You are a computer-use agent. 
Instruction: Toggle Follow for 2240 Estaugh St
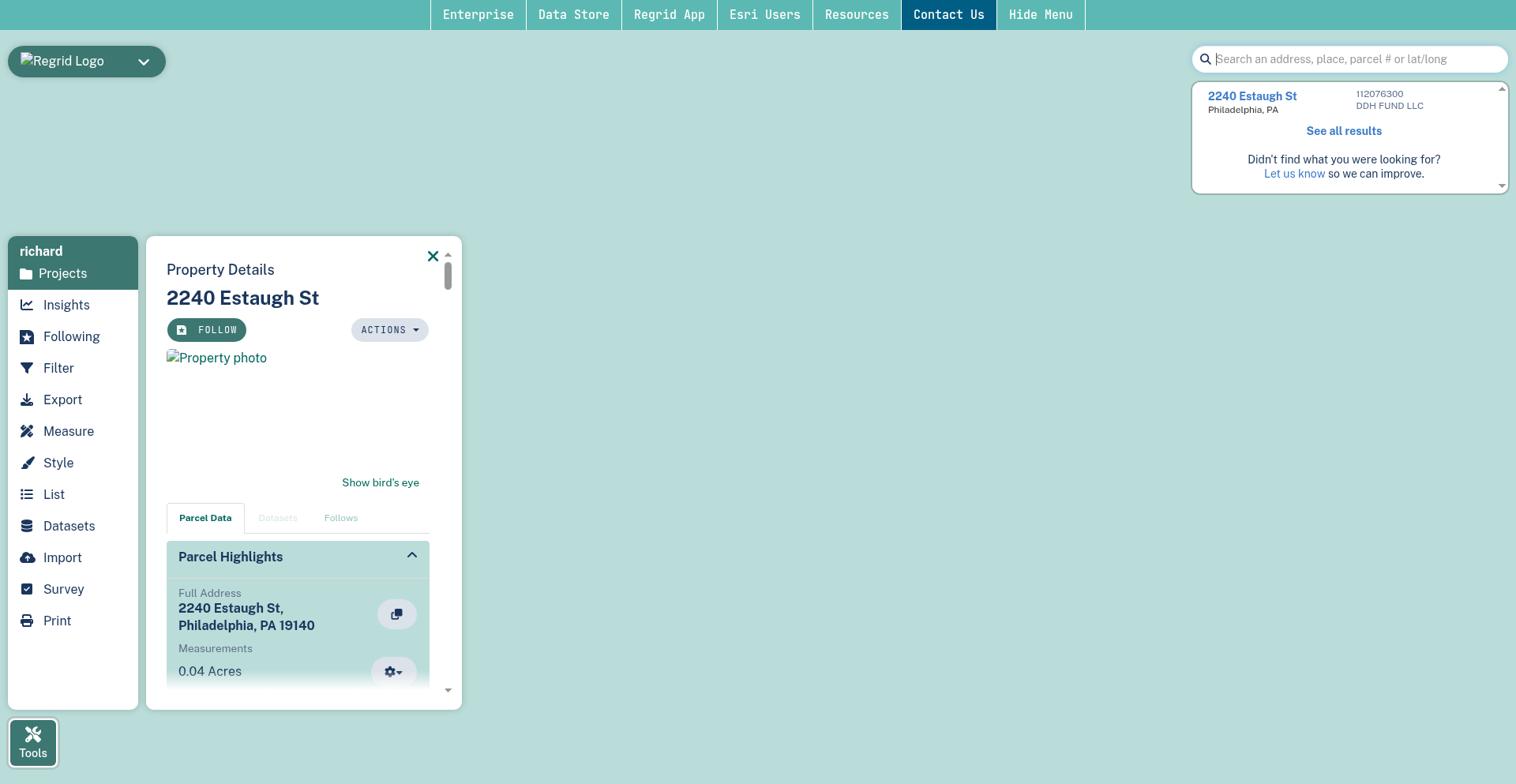207,330
